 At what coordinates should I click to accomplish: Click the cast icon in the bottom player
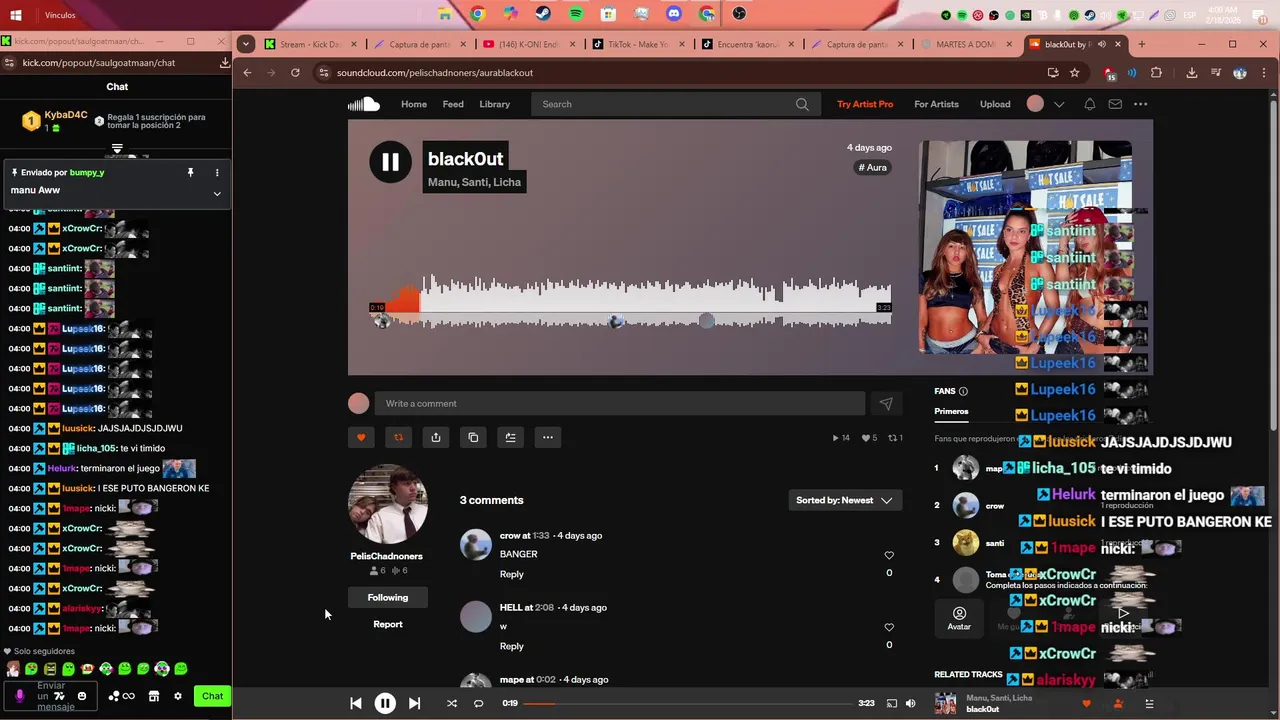point(892,703)
